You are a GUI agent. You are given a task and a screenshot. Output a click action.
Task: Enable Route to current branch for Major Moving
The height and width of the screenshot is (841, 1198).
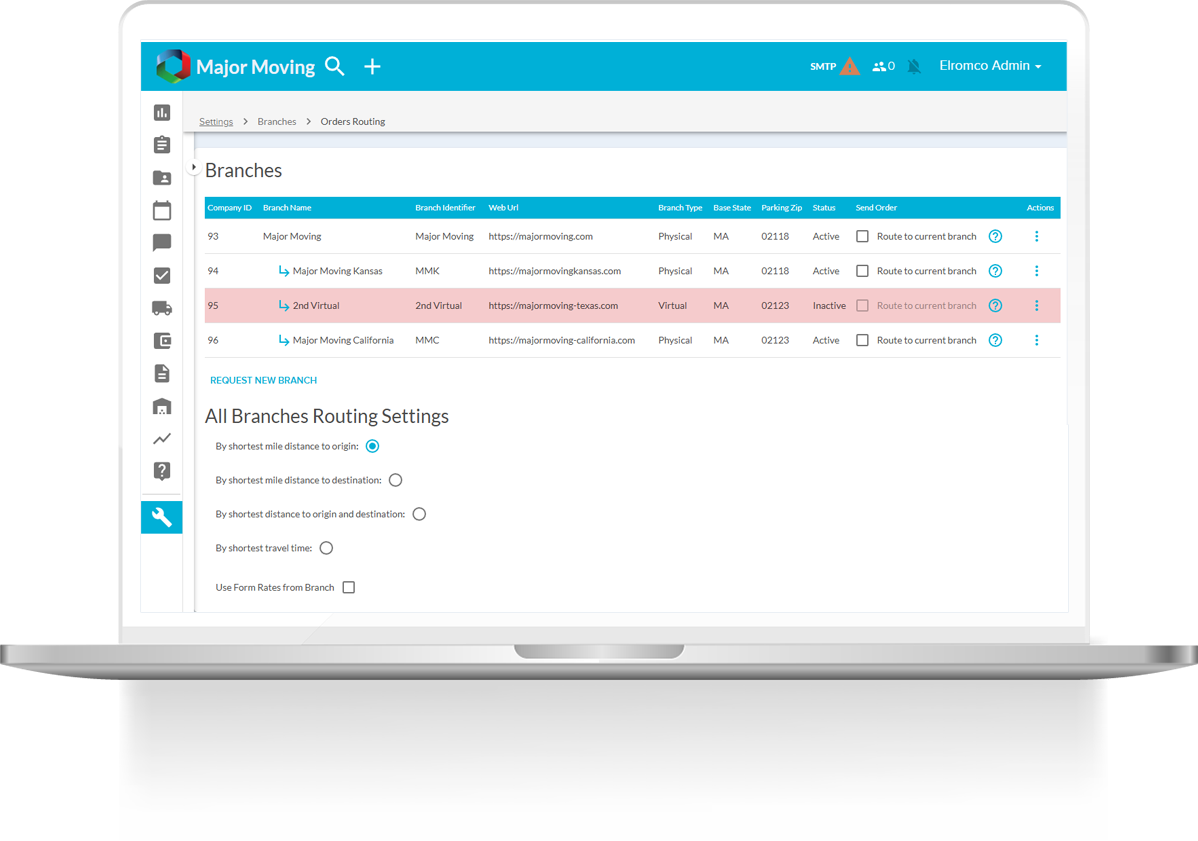(x=862, y=237)
